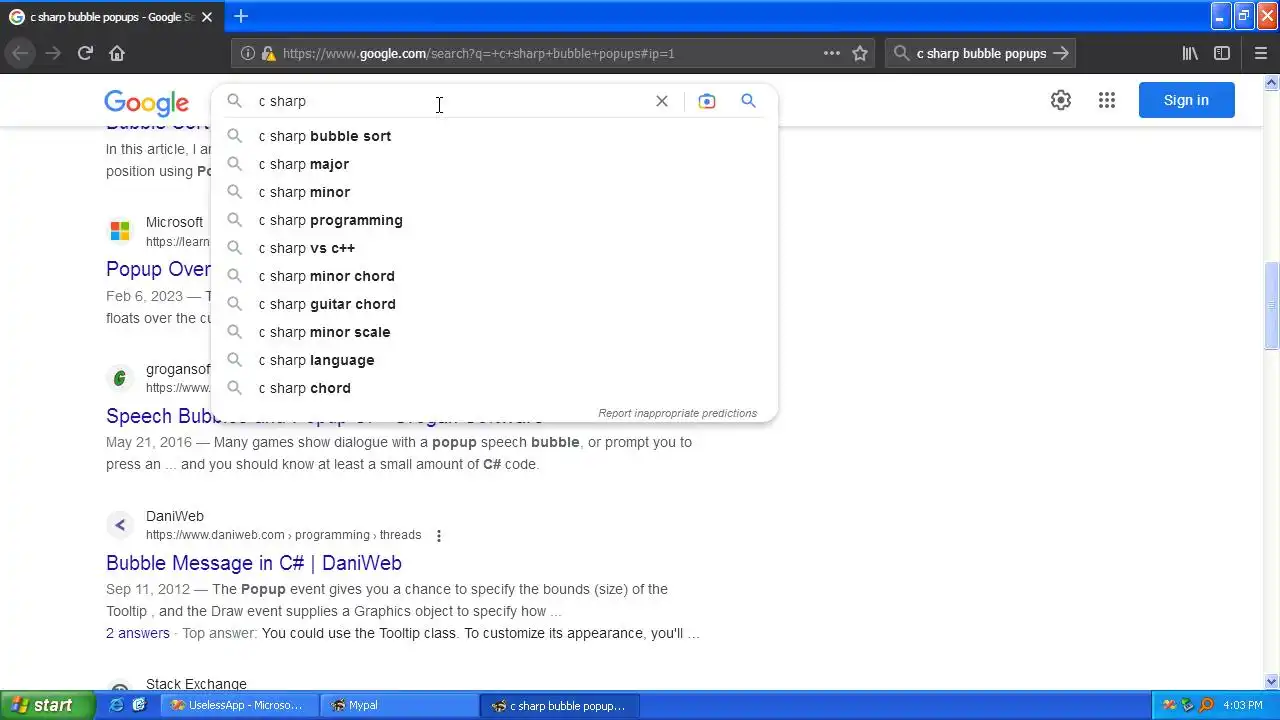Select suggestion 'c sharp programming'
Screen dimensions: 1280x720
[494, 220]
